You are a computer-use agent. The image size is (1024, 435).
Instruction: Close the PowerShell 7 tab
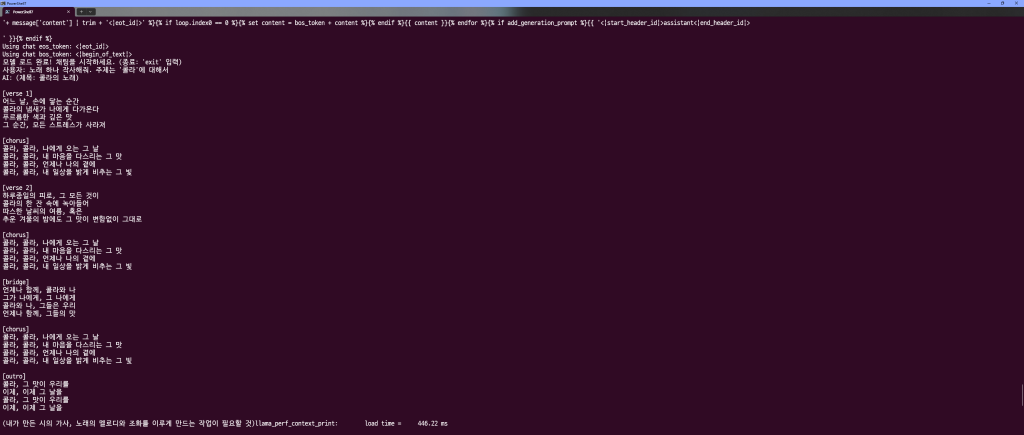[x=69, y=11]
